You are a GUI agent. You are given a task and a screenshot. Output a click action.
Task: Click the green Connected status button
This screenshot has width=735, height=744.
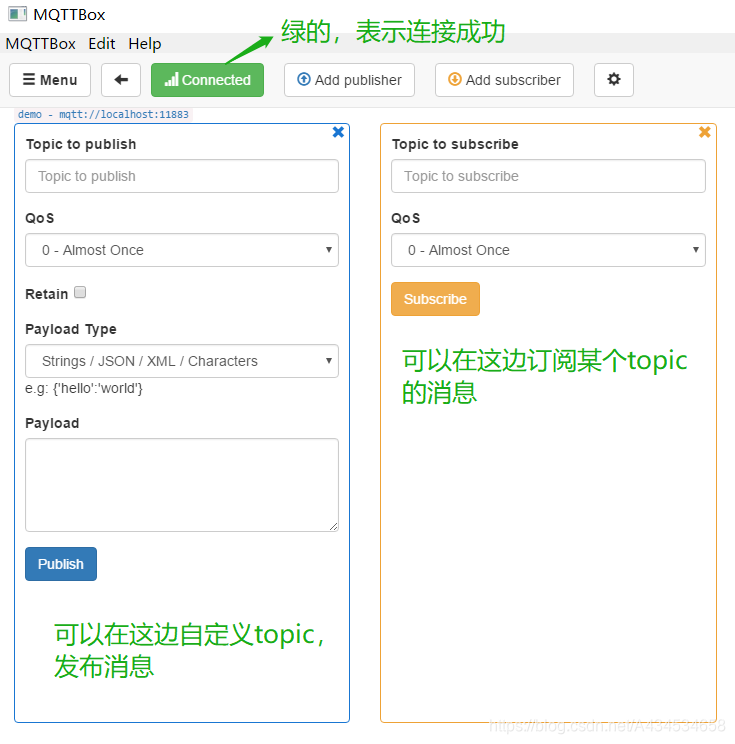coord(207,80)
